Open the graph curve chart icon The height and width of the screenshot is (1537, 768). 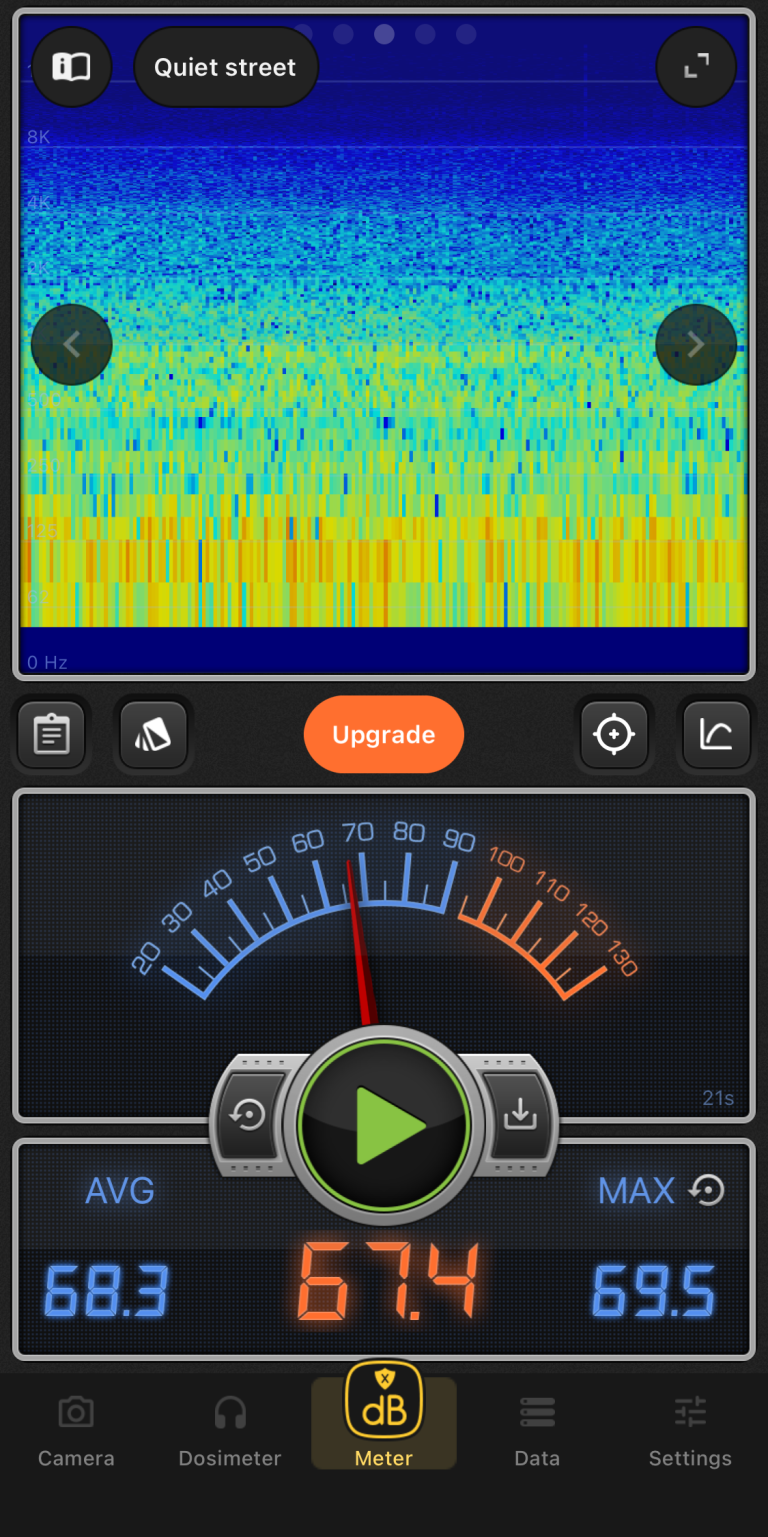coord(716,735)
